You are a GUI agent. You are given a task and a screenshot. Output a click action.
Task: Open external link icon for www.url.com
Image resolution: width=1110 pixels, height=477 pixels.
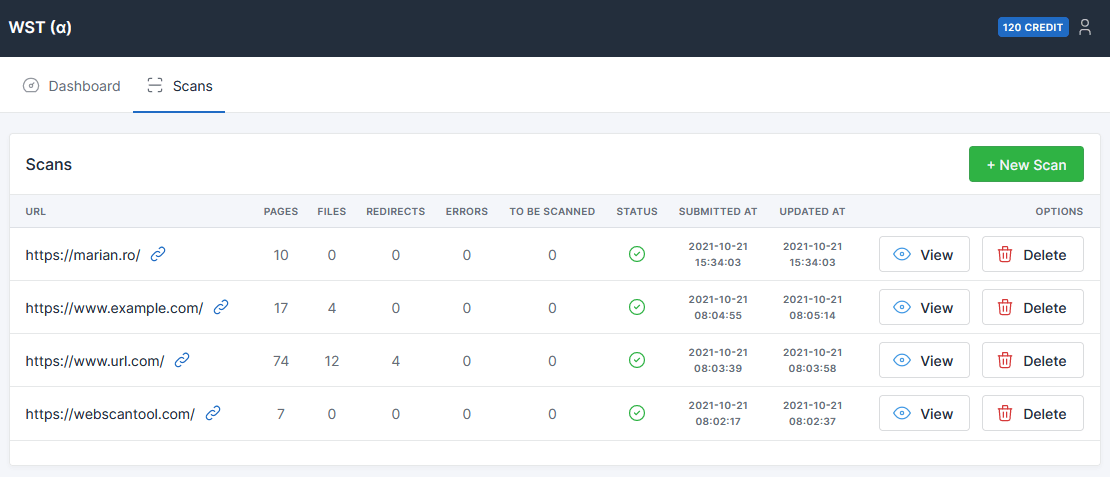coord(182,360)
